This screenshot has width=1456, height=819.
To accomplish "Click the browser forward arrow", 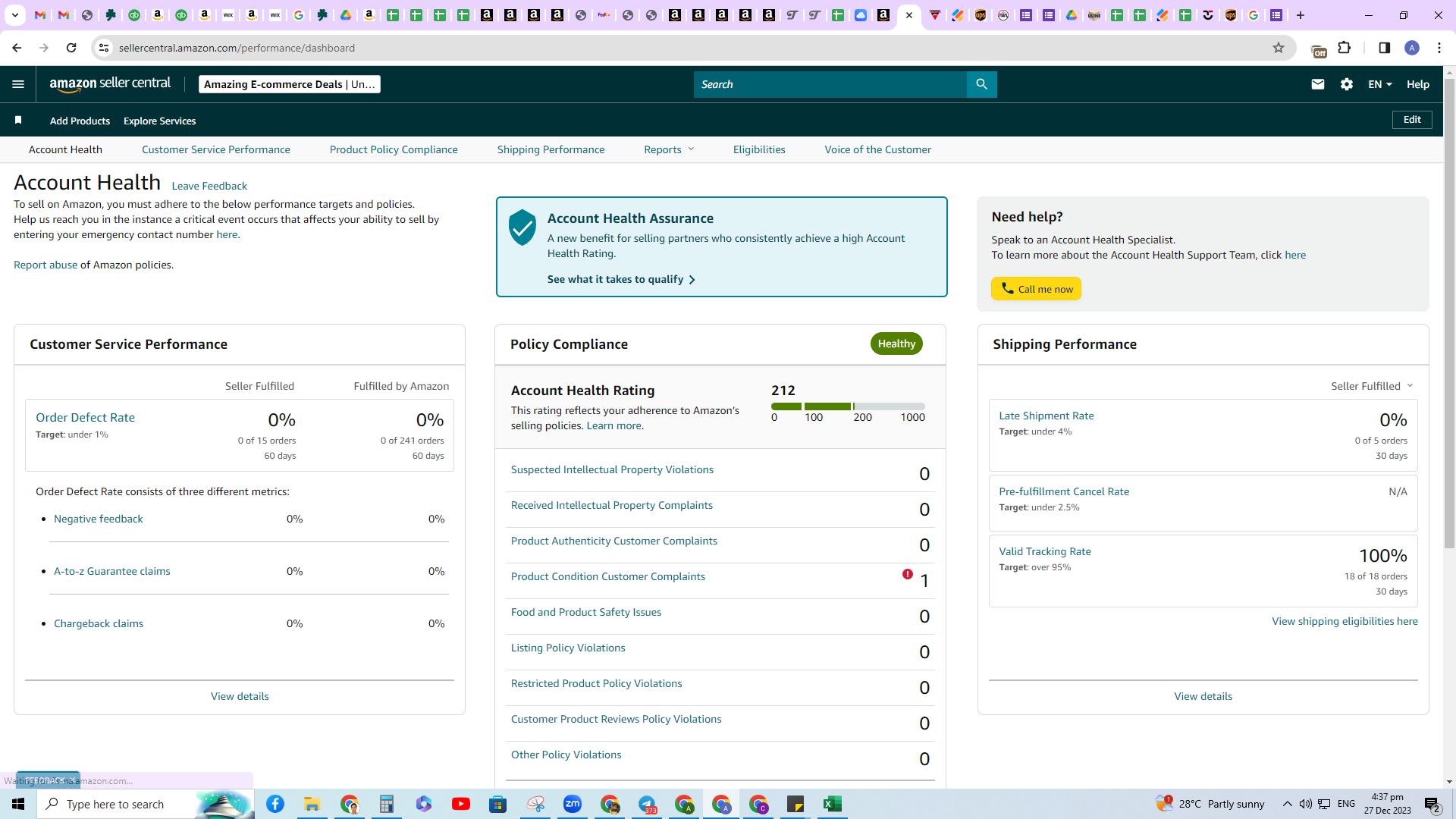I will (x=44, y=48).
